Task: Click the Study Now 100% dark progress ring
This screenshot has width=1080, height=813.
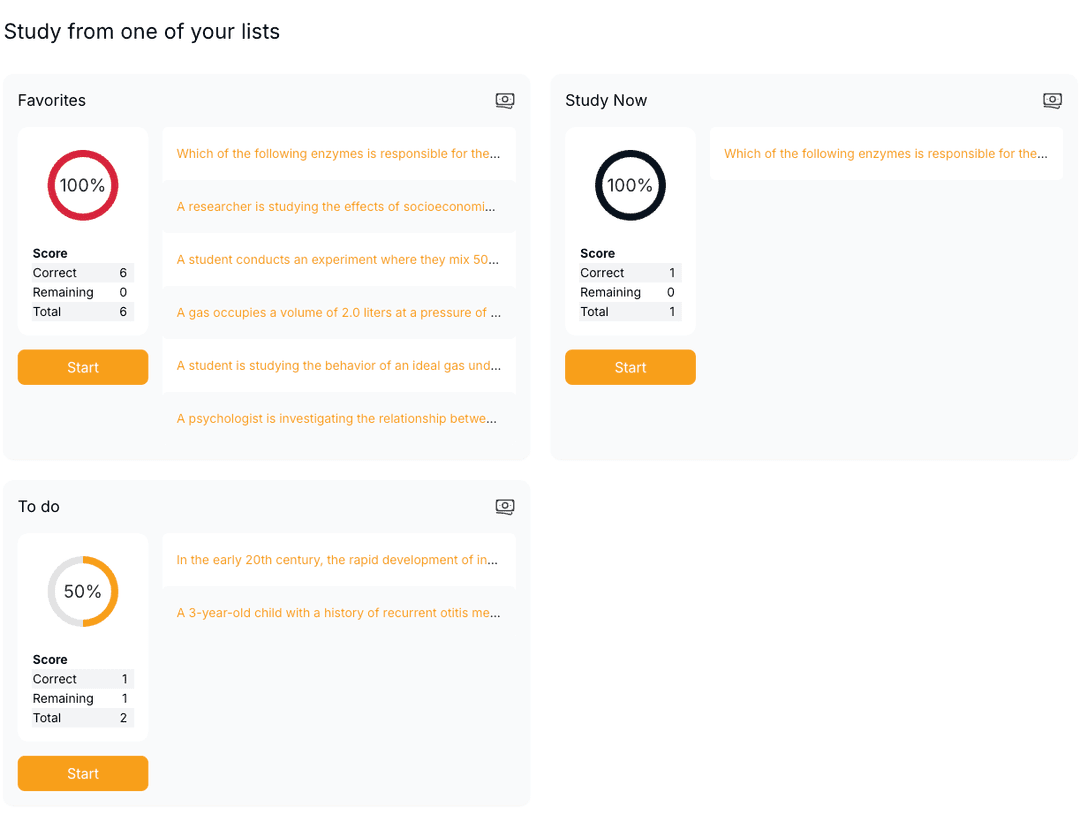Action: pos(630,185)
